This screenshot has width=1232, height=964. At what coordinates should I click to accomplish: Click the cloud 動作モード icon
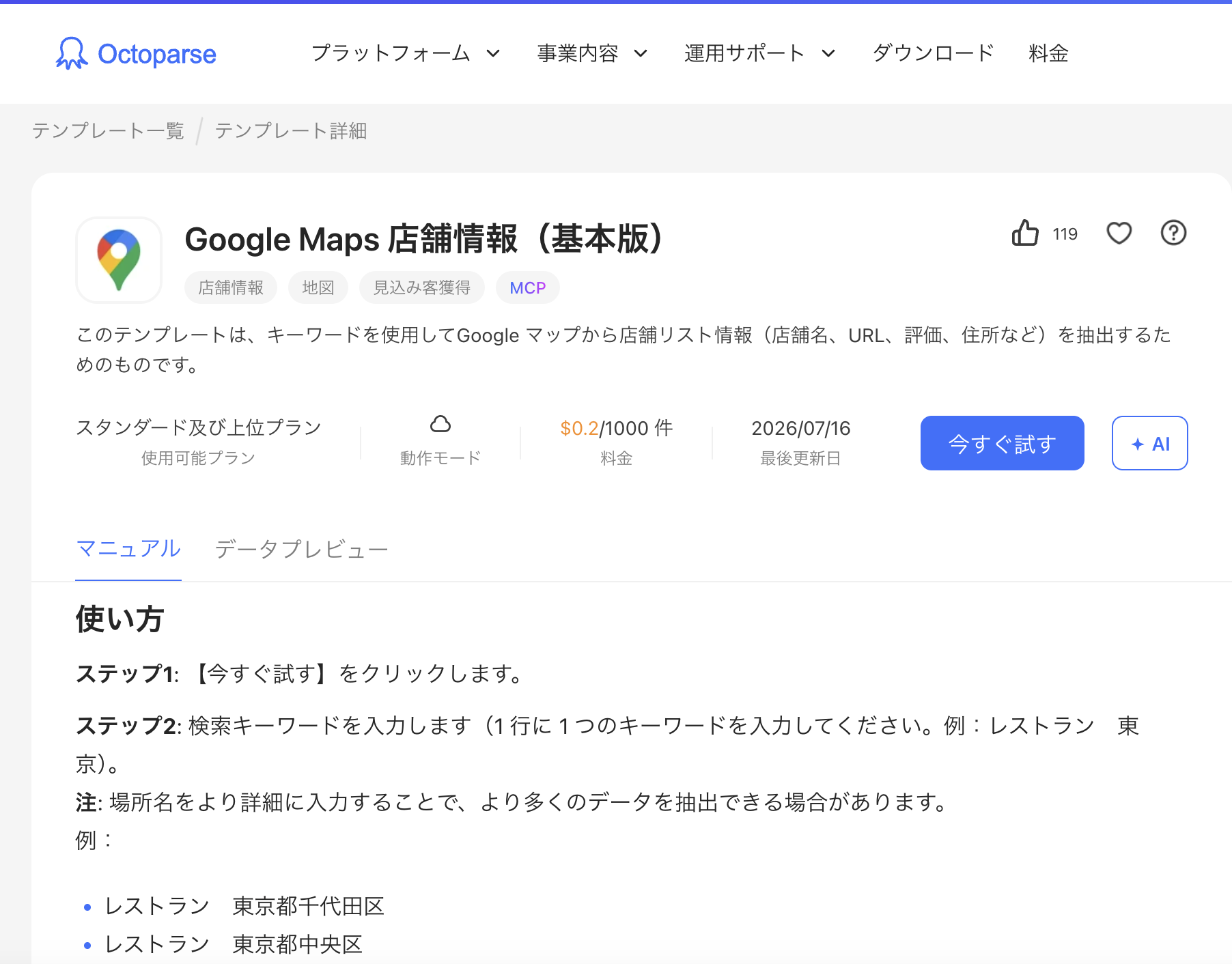[440, 425]
